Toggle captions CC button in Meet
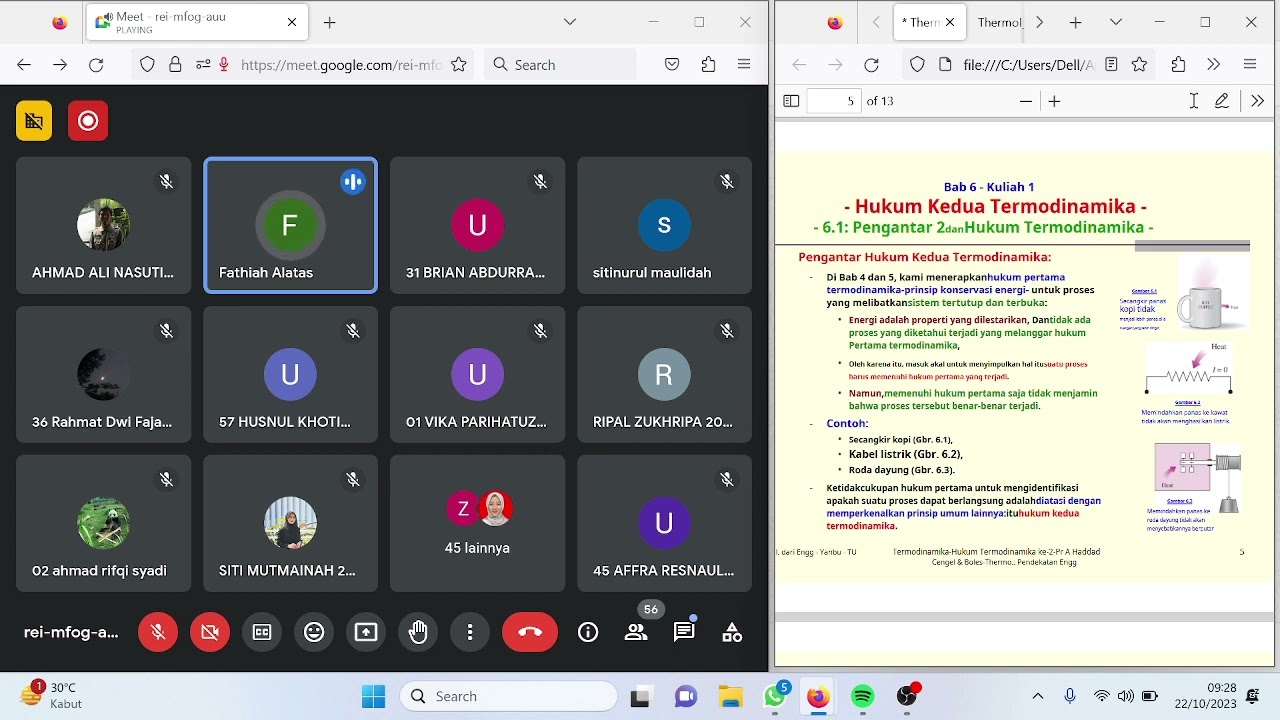This screenshot has width=1280, height=720. [x=262, y=632]
